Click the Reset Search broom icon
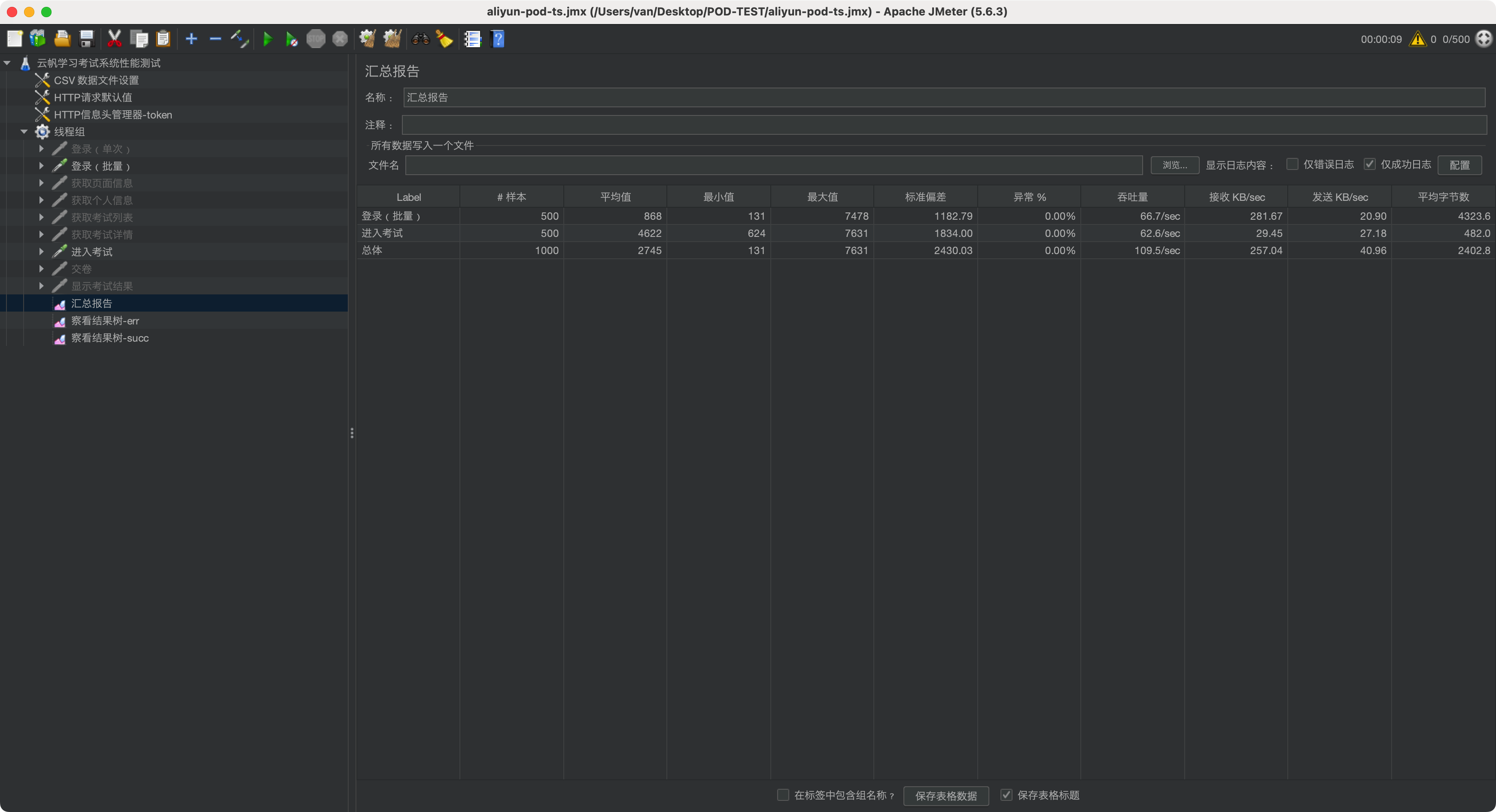The width and height of the screenshot is (1496, 812). (x=445, y=39)
